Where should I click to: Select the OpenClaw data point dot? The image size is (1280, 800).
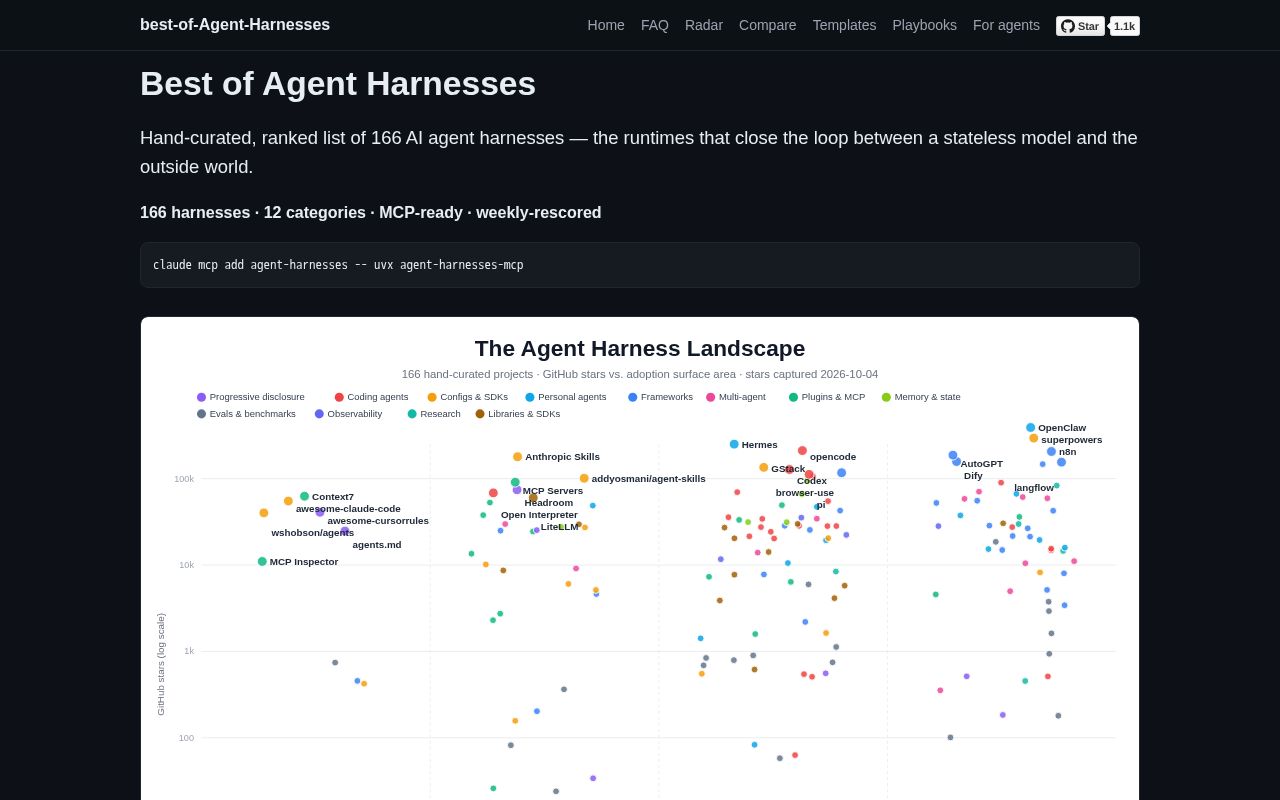click(1031, 427)
